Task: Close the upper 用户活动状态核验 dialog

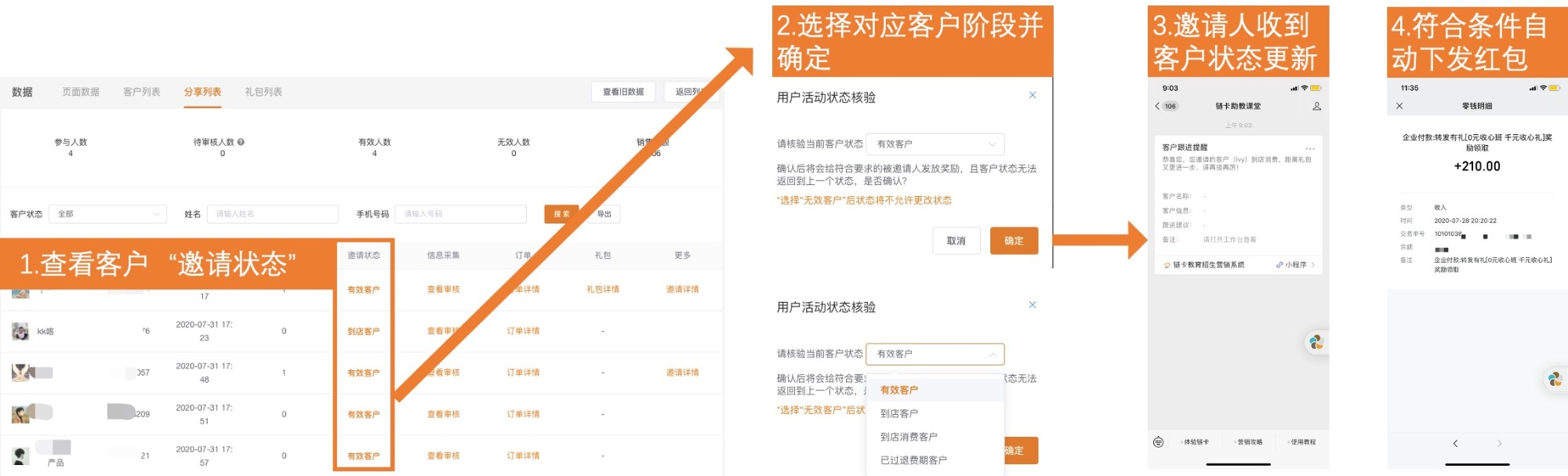Action: [x=1032, y=95]
